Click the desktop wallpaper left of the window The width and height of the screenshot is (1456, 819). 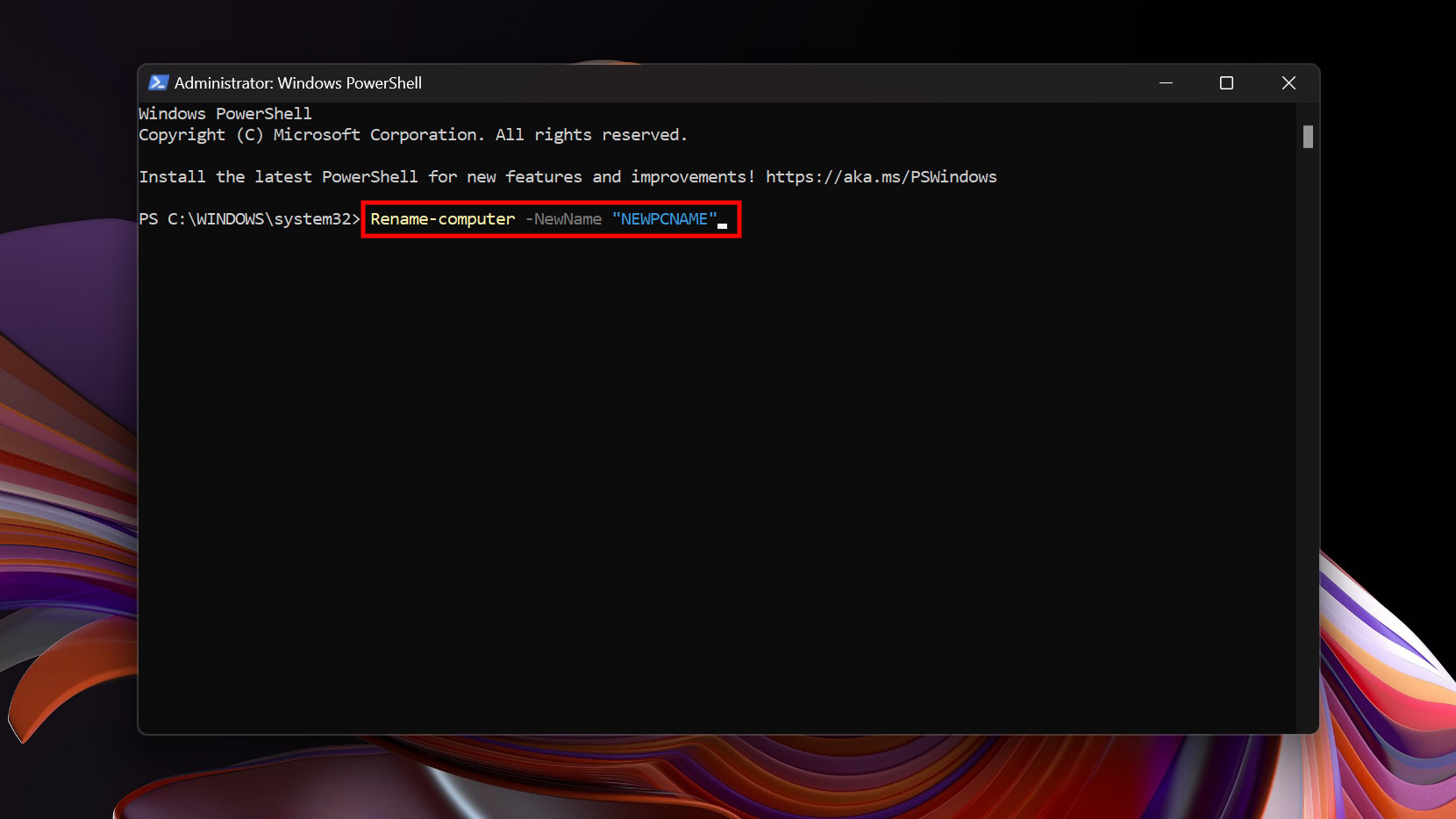pyautogui.click(x=66, y=395)
